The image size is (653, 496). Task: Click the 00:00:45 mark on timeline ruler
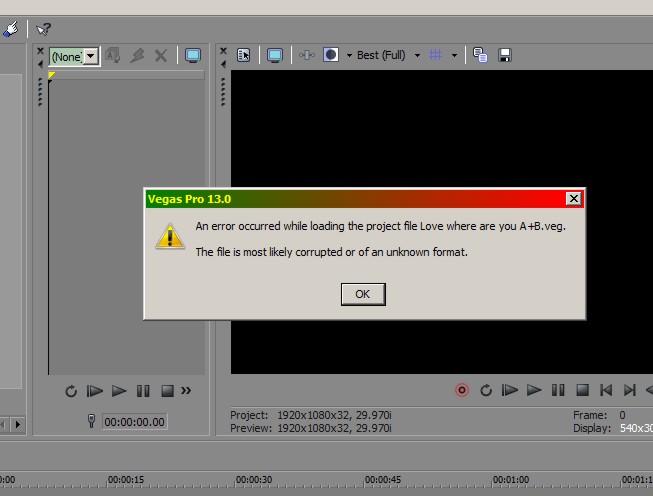click(x=383, y=480)
